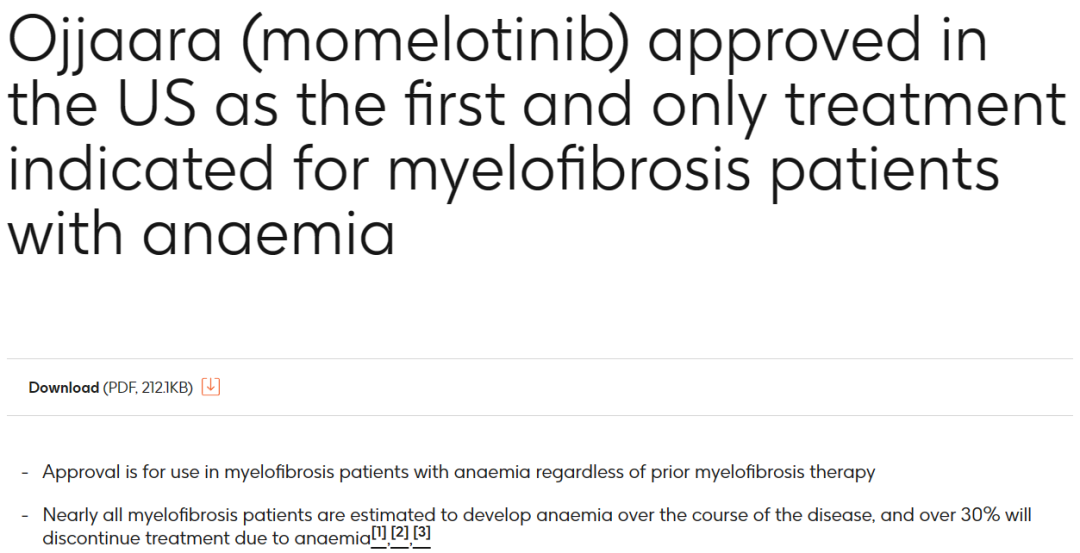
Task: Click the dash marker before 'Approval is for use'
Action: 25,473
